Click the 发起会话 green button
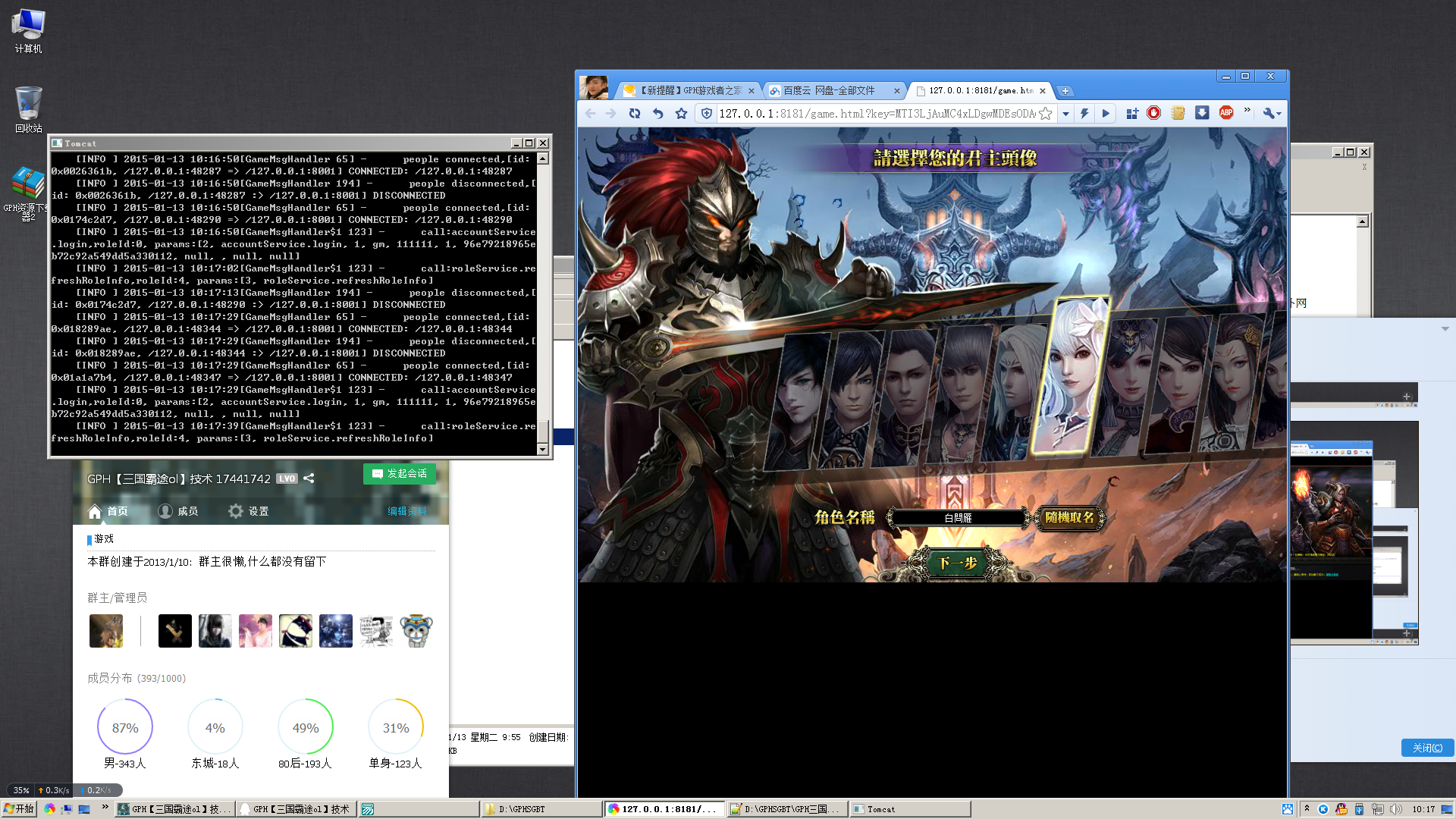The height and width of the screenshot is (819, 1456). coord(400,473)
